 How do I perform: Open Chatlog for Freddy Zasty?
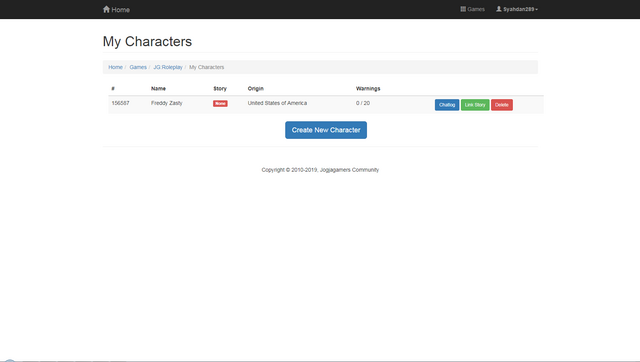point(447,105)
